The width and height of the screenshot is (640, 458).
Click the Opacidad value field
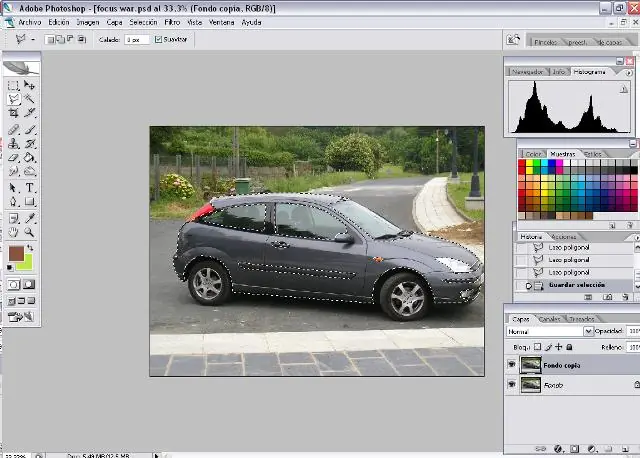pos(633,331)
